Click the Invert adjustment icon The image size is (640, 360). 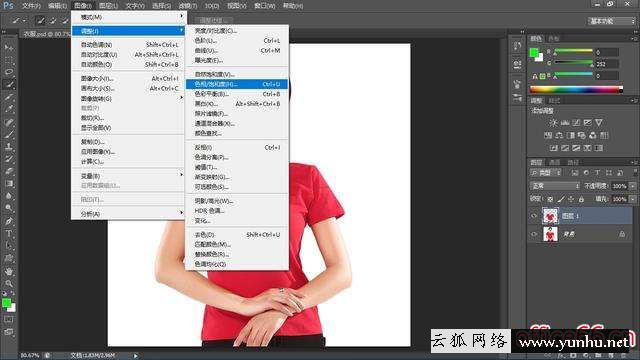553,148
